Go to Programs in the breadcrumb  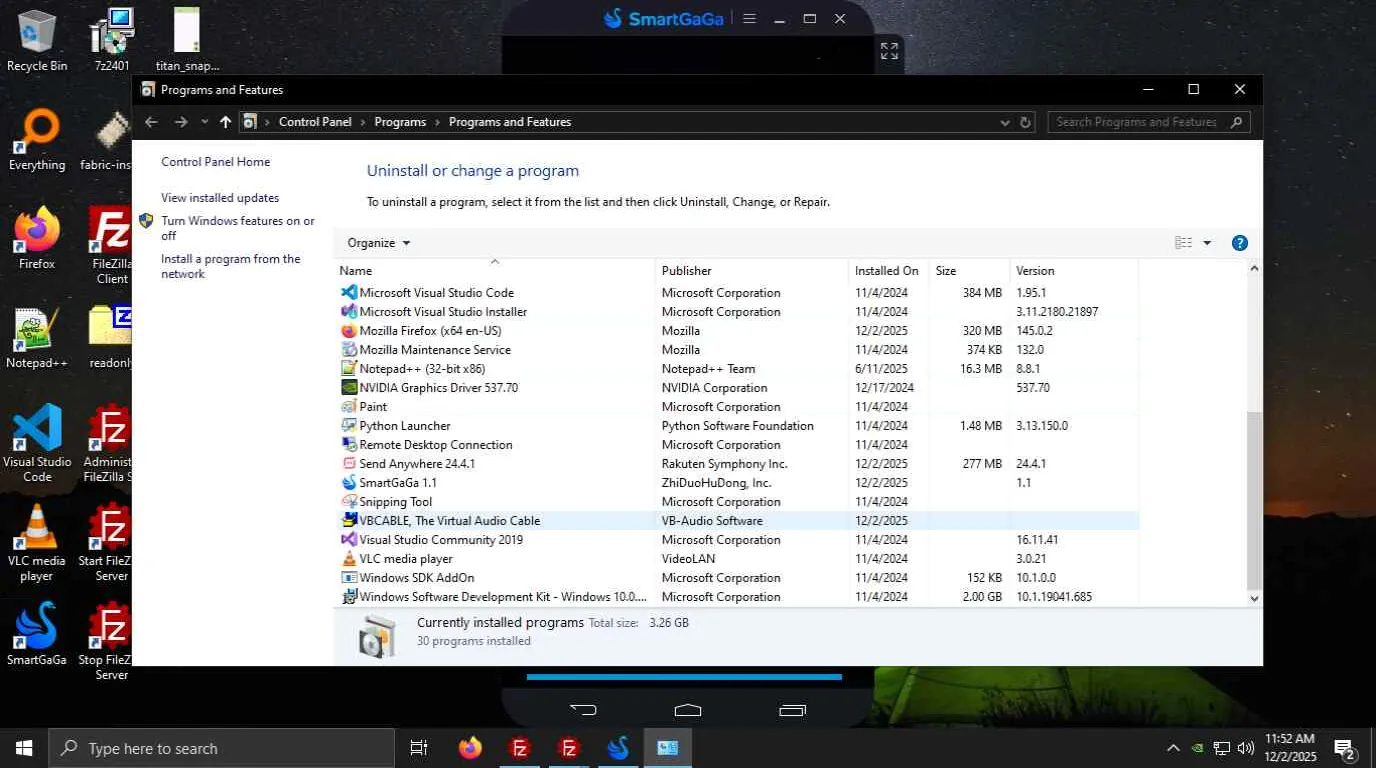click(x=400, y=122)
